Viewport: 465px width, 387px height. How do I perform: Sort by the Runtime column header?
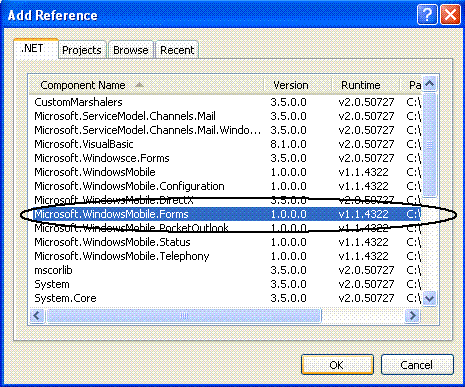click(365, 85)
